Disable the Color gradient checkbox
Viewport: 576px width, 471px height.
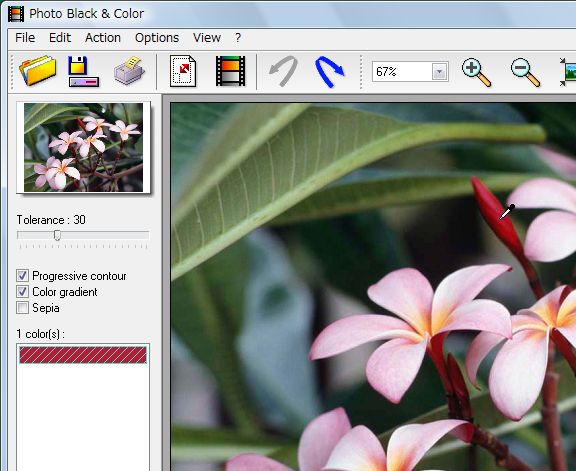pyautogui.click(x=22, y=292)
